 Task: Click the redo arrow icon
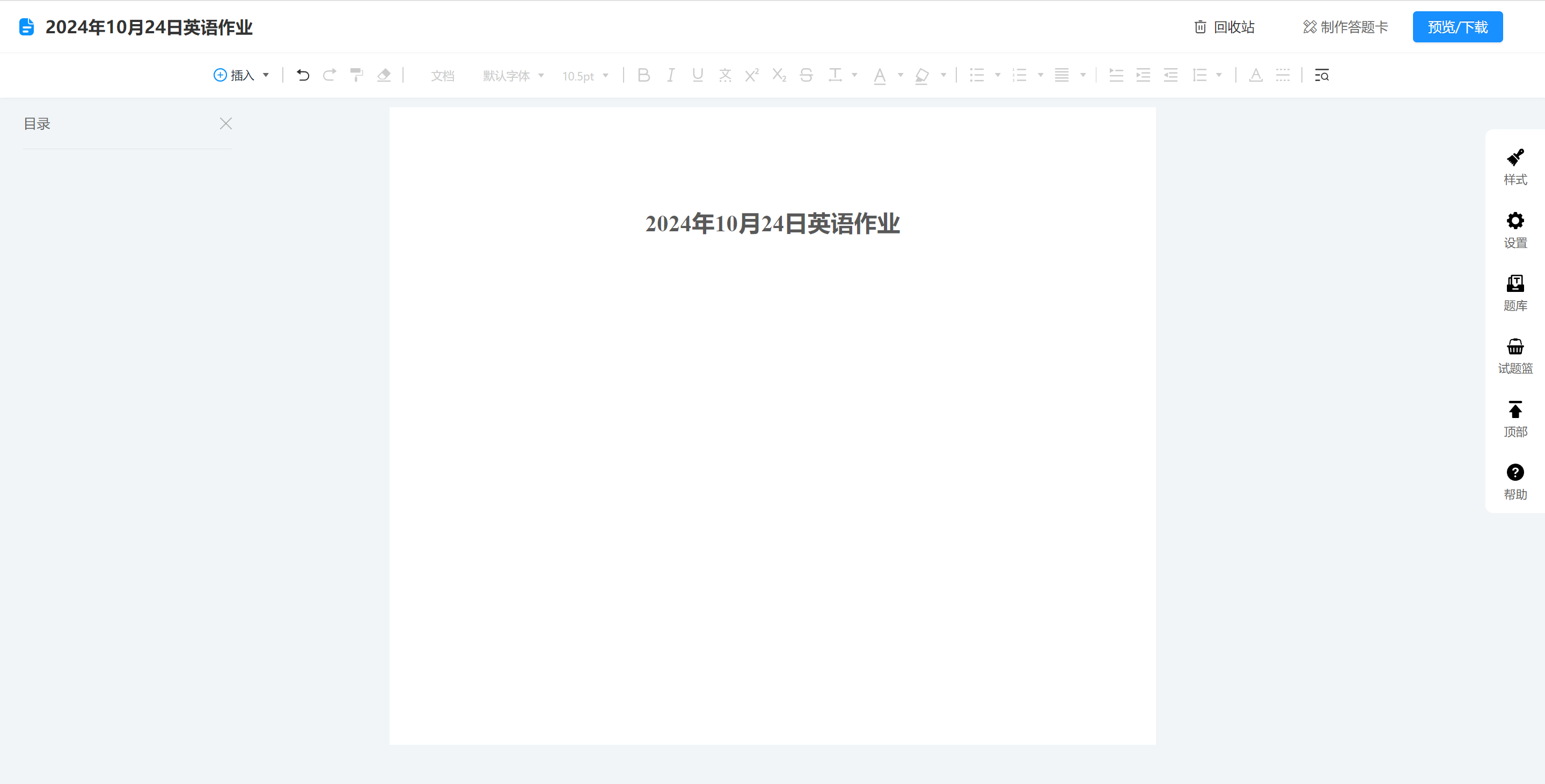(329, 75)
